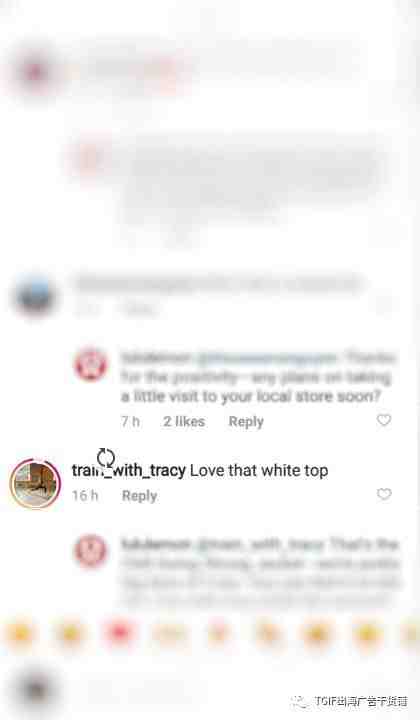The width and height of the screenshot is (420, 720).
Task: Open the blurred pink avatar at top
Action: (x=35, y=72)
